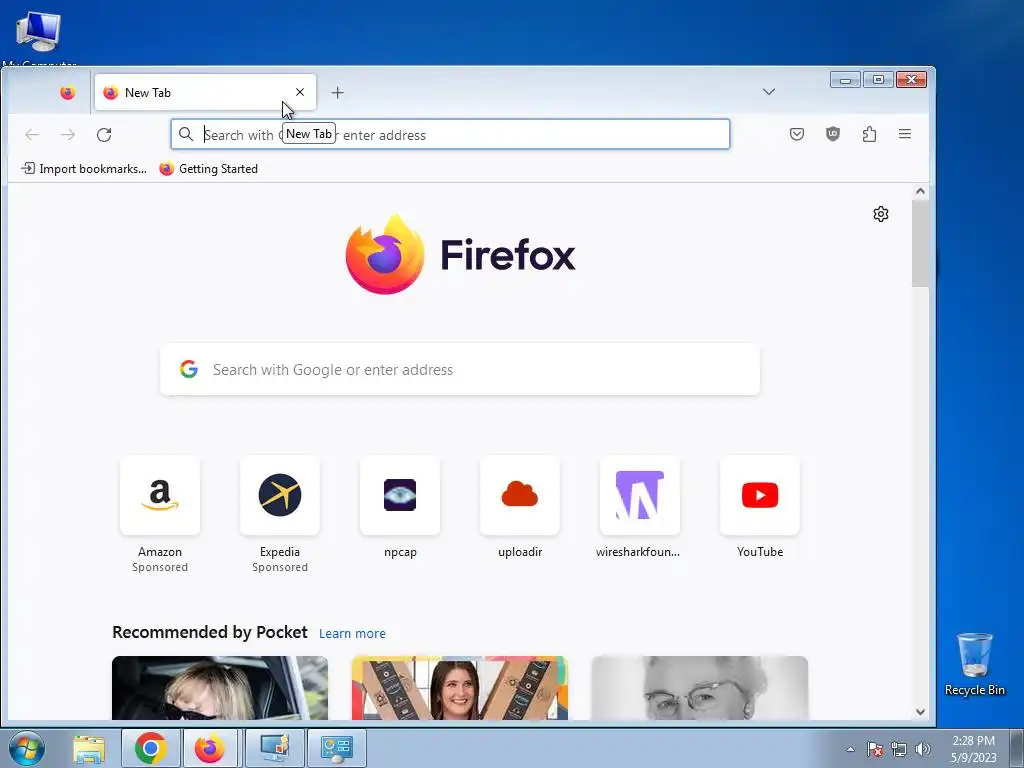Screen dimensions: 1024x768
Task: Open the Windows Start menu
Action: point(27,748)
